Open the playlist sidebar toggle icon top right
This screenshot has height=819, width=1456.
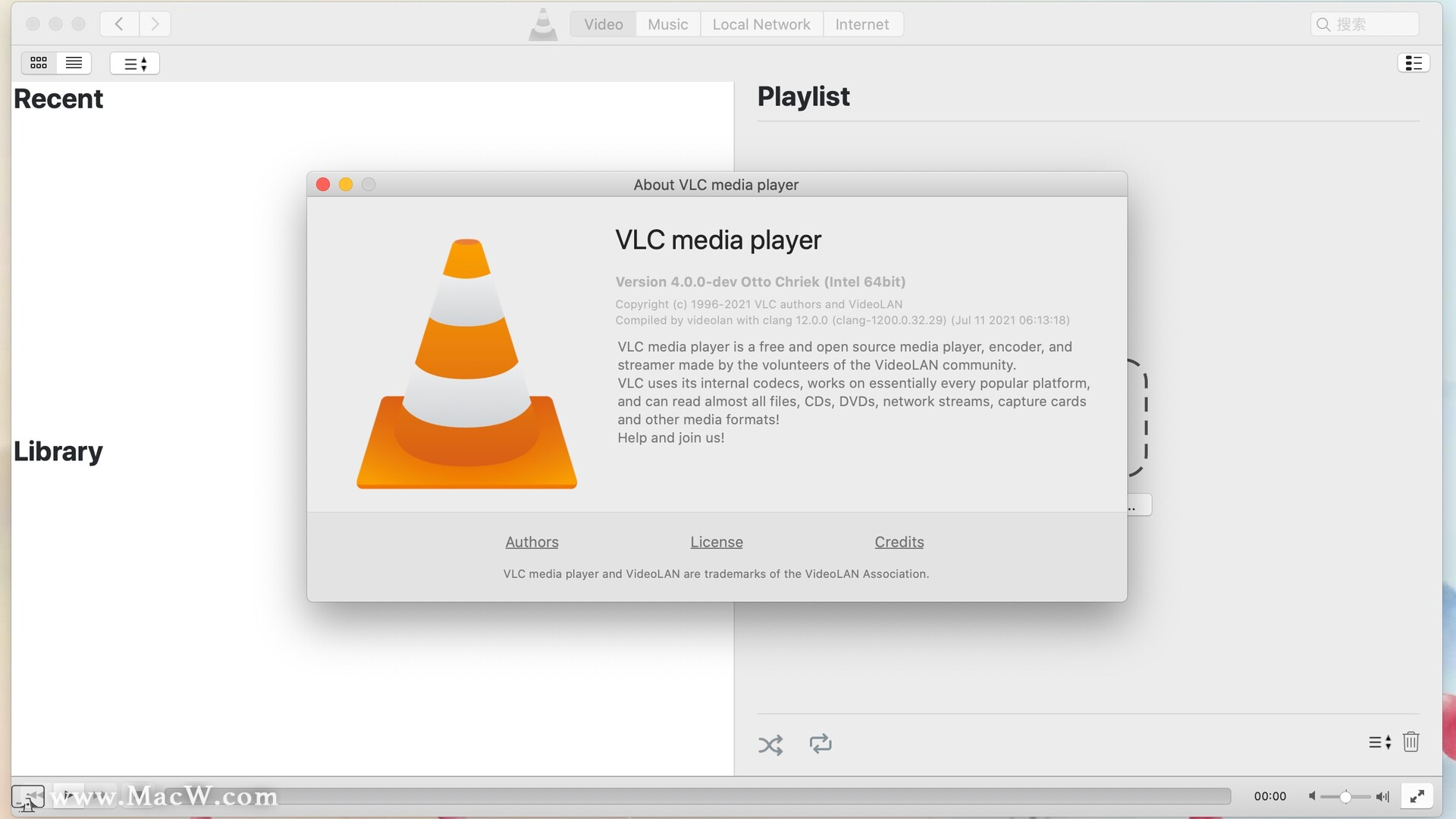click(1414, 62)
